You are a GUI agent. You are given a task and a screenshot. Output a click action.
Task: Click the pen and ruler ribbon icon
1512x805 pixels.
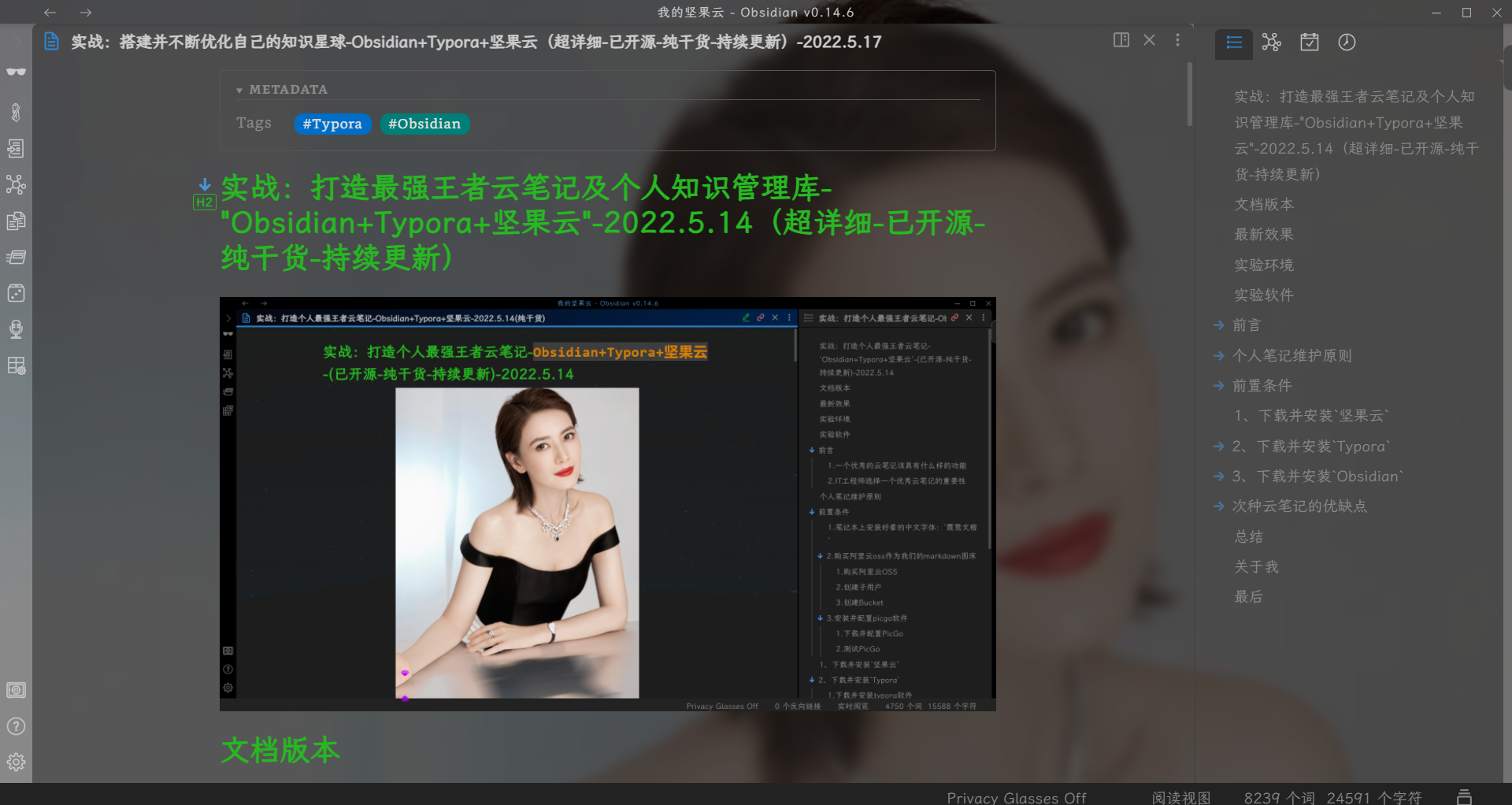(x=16, y=112)
